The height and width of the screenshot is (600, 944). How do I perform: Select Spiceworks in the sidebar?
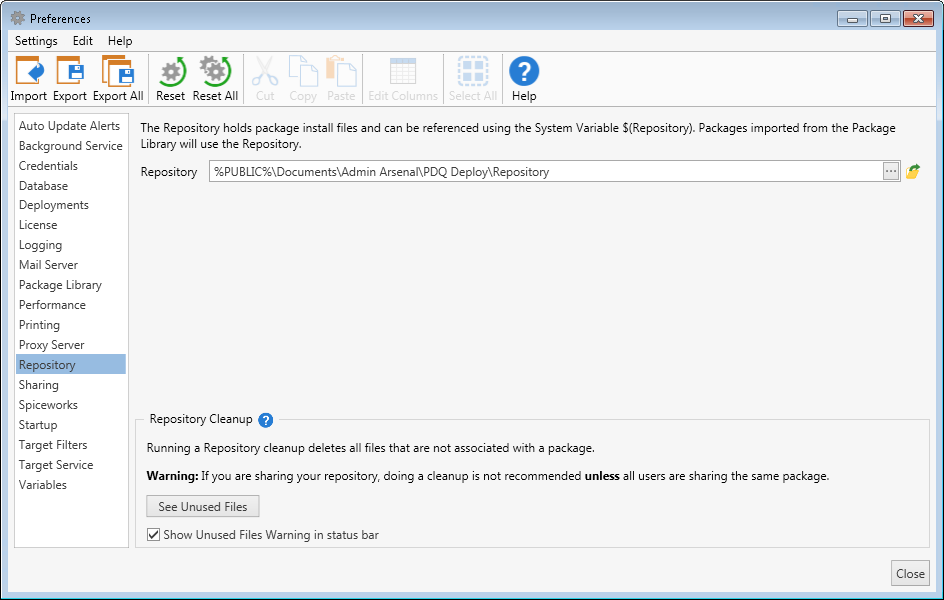point(71,404)
